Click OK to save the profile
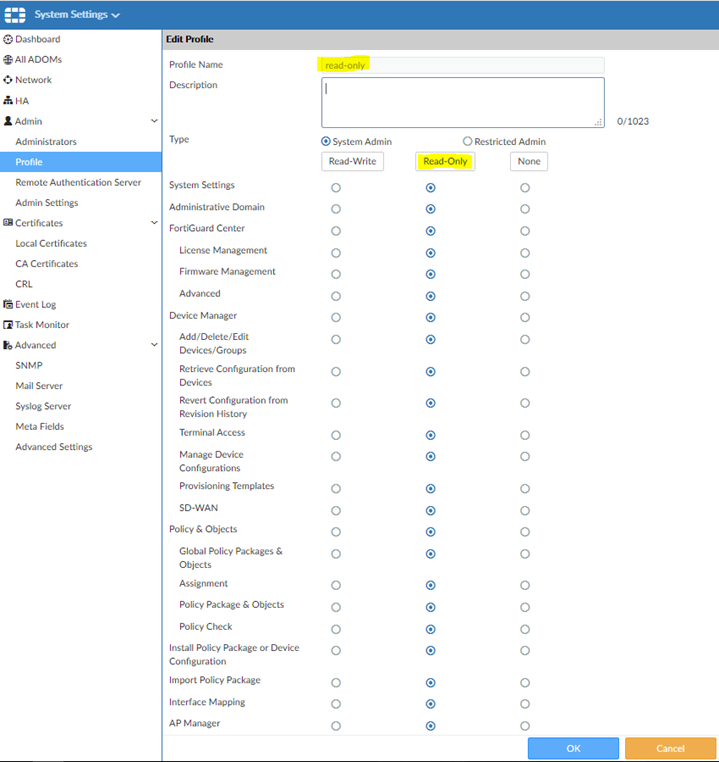Image resolution: width=719 pixels, height=762 pixels. click(x=573, y=748)
